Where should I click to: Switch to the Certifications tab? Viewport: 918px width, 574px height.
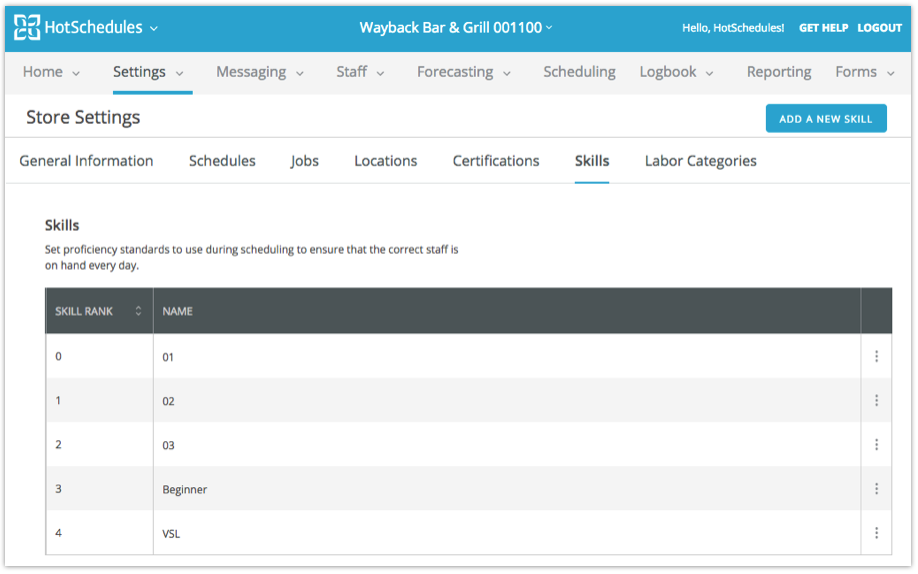[x=495, y=161]
